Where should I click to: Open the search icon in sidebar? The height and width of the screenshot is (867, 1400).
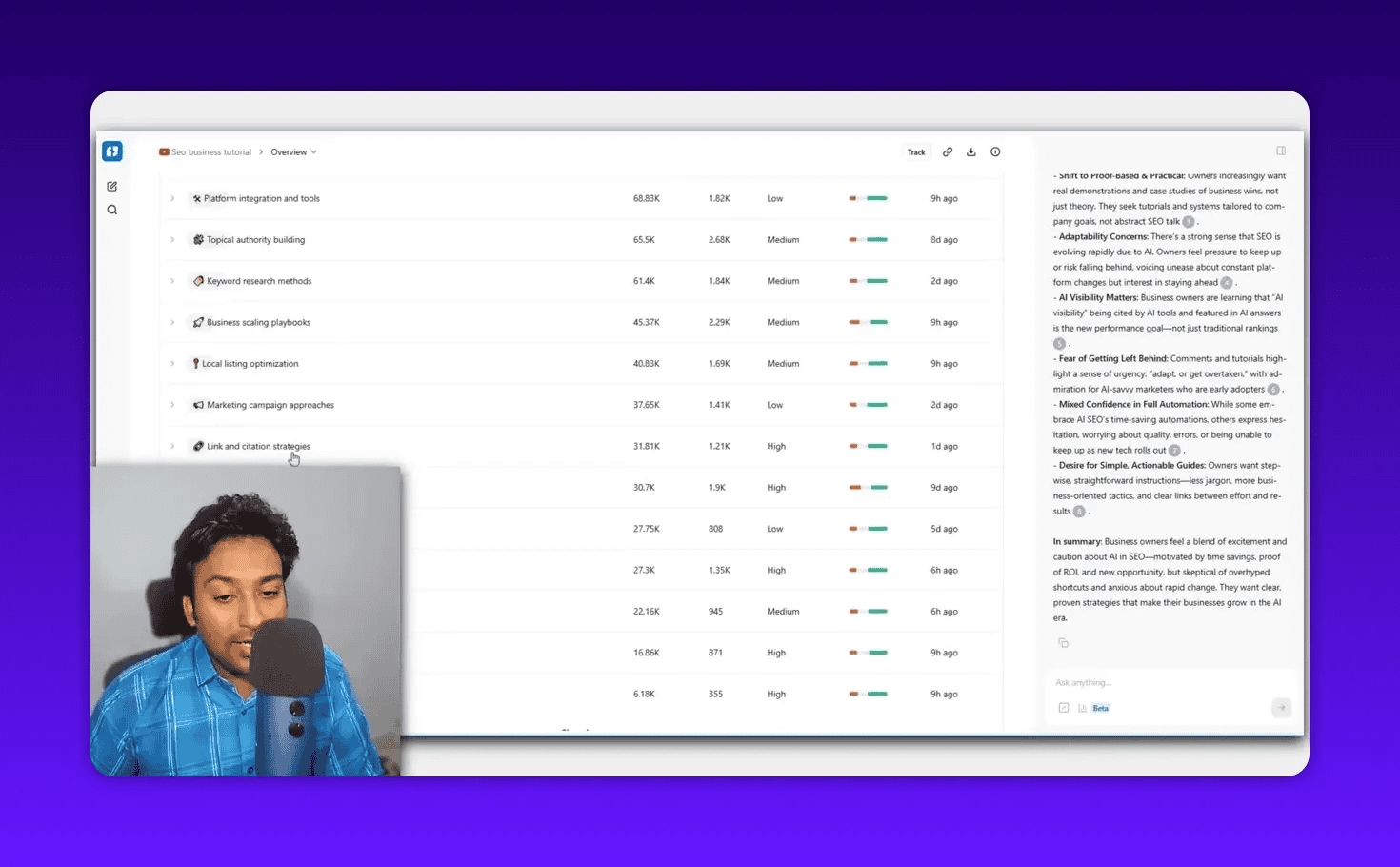tap(112, 211)
